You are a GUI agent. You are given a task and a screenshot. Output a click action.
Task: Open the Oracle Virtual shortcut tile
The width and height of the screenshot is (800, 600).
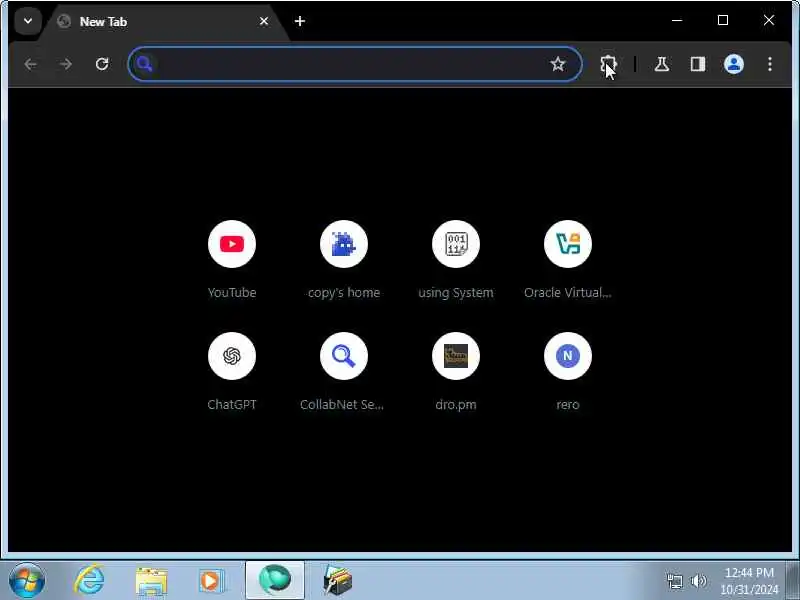point(567,259)
